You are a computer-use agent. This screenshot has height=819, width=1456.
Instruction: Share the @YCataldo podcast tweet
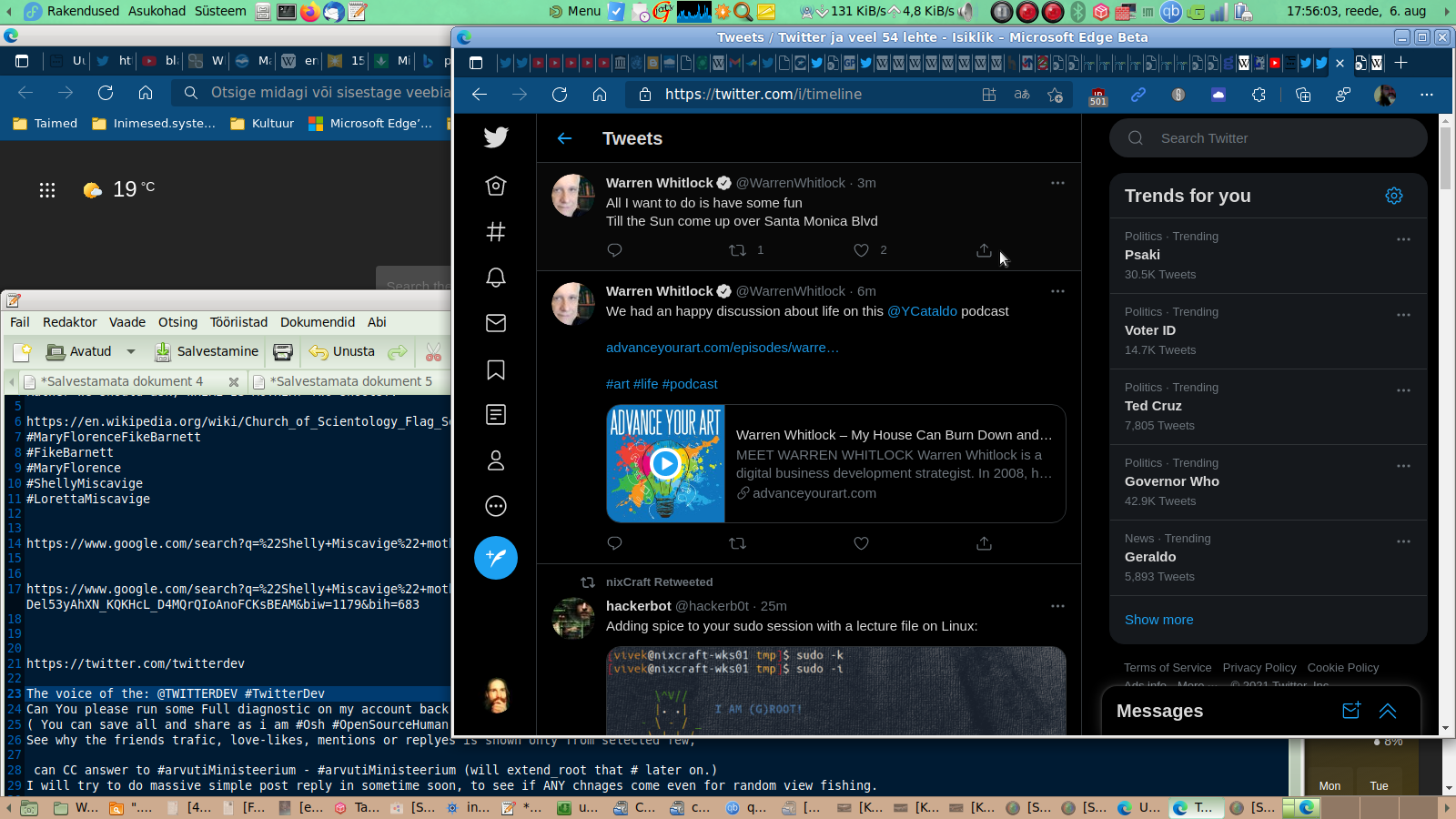984,543
